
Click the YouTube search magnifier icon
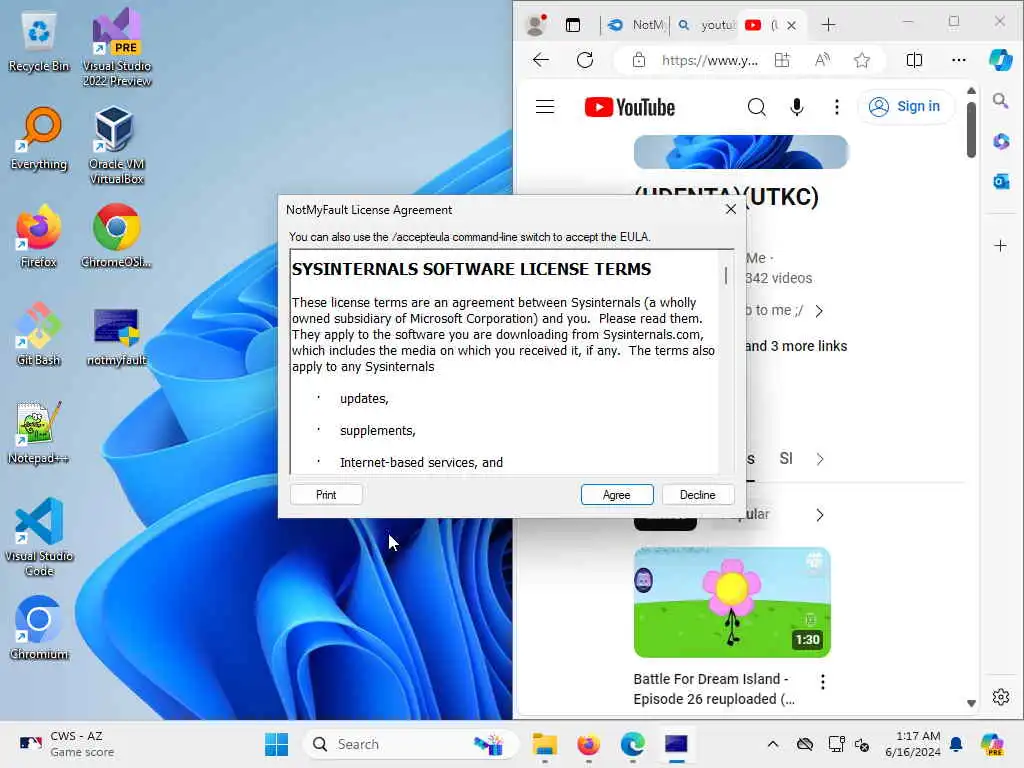tap(756, 106)
